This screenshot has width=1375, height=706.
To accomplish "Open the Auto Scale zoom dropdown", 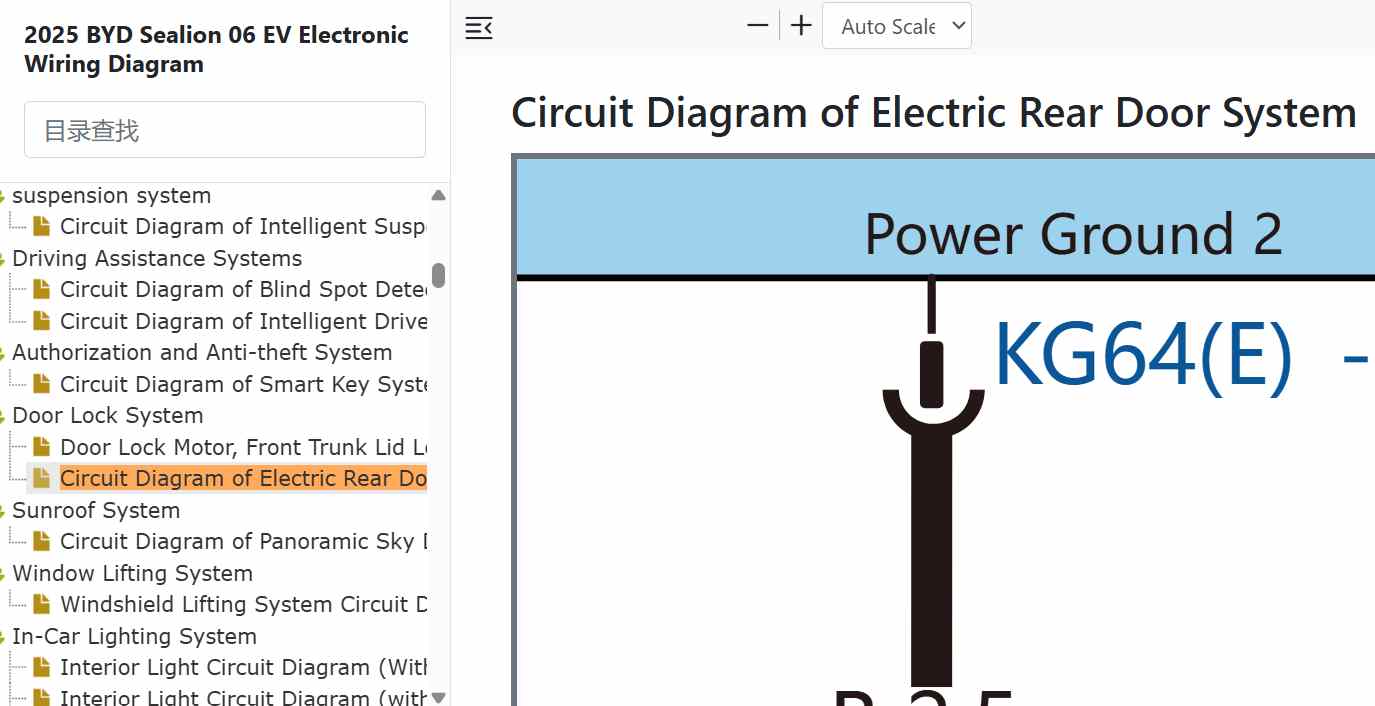I will pyautogui.click(x=897, y=26).
